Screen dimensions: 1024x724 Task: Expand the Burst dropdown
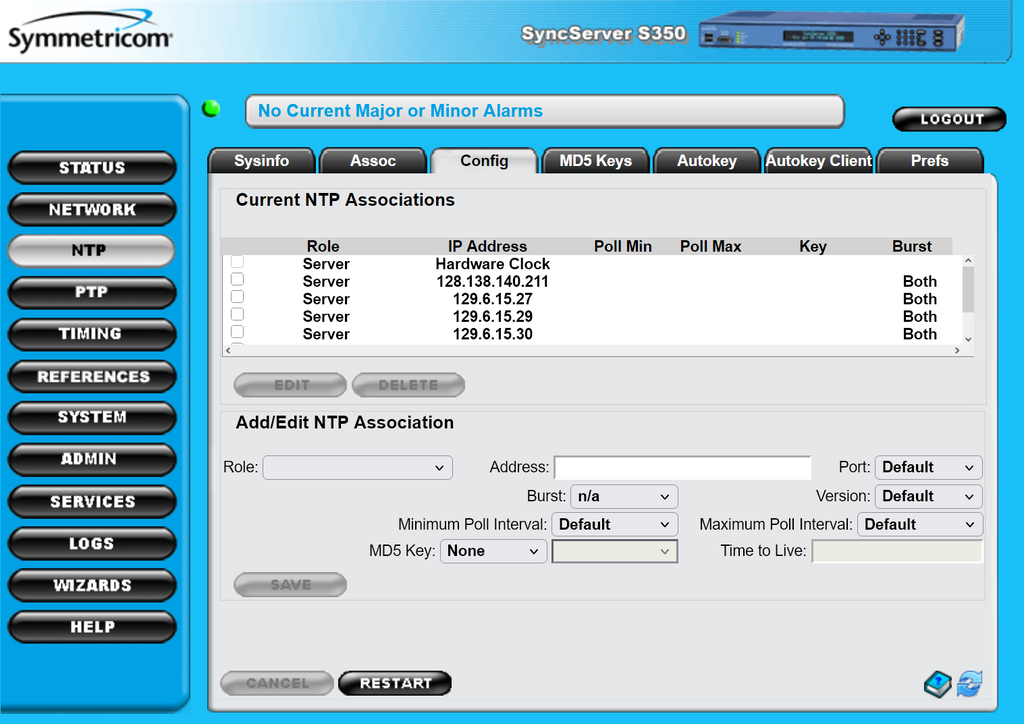pyautogui.click(x=624, y=496)
